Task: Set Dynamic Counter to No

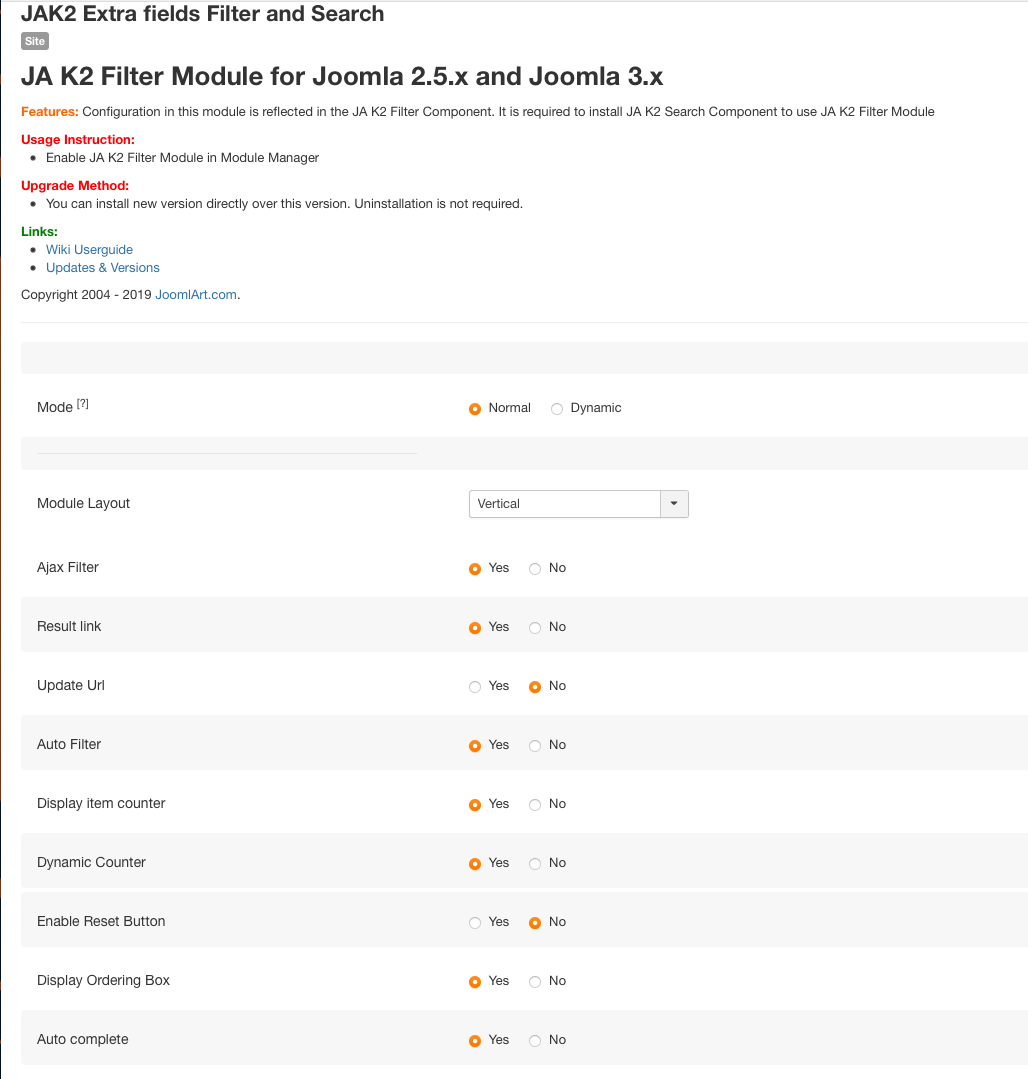Action: [x=535, y=864]
